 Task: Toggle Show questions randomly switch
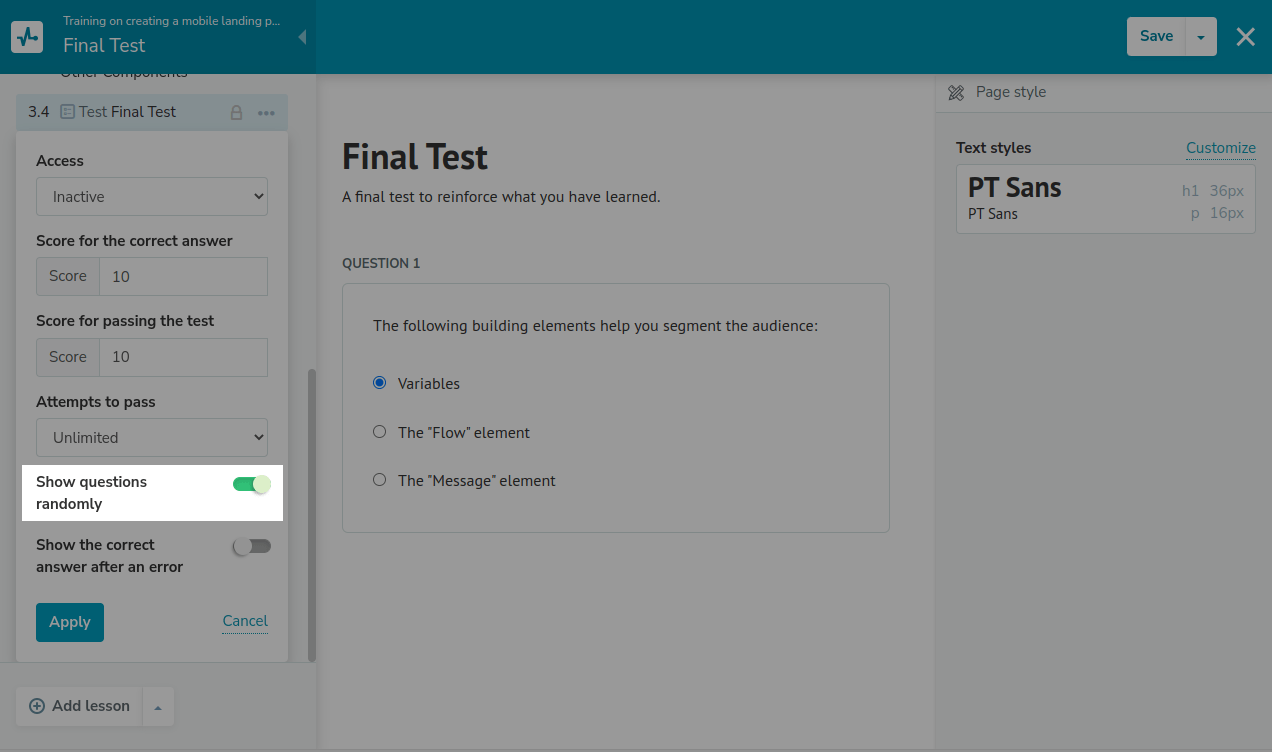[252, 485]
